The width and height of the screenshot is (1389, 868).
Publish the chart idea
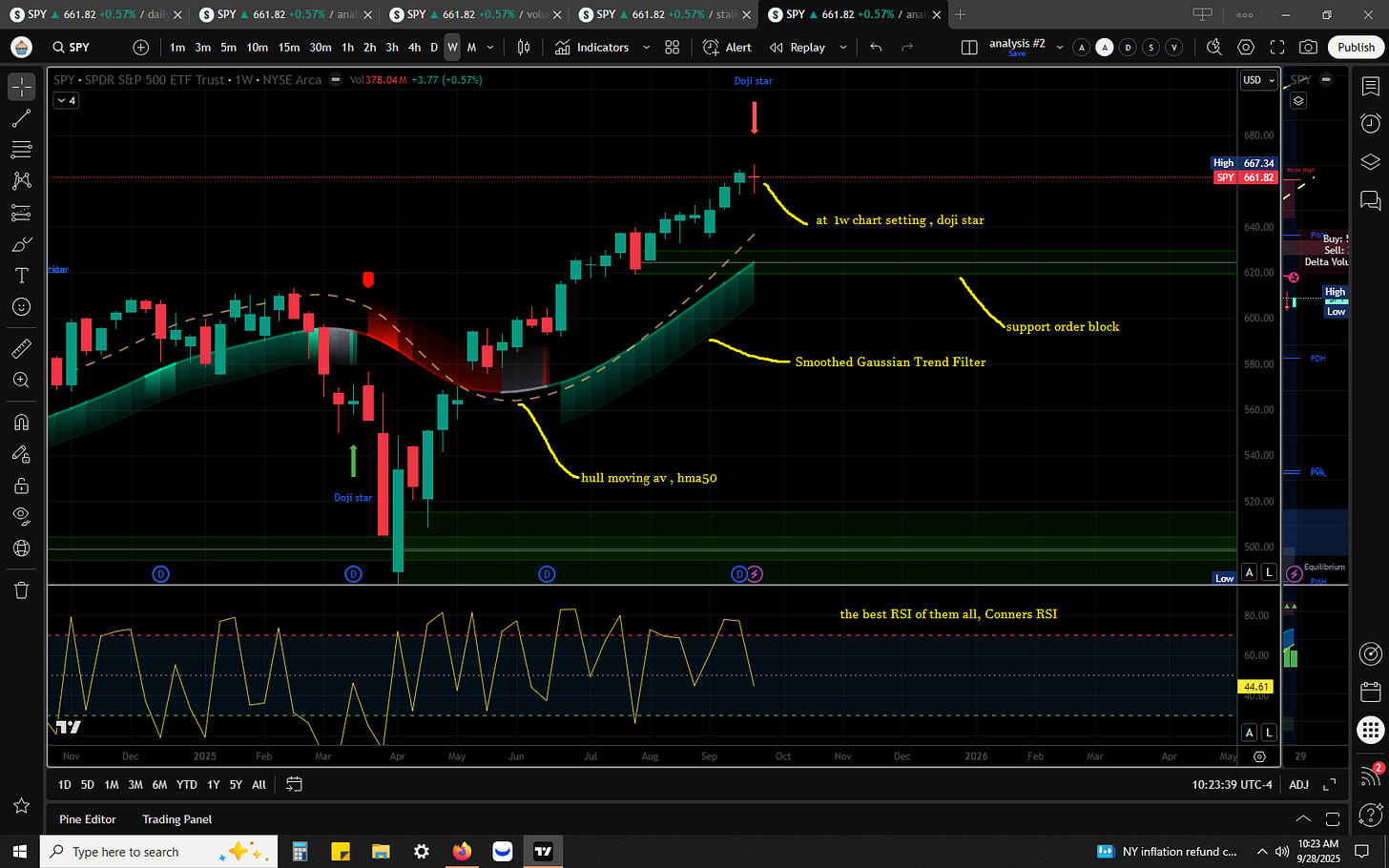tap(1356, 47)
